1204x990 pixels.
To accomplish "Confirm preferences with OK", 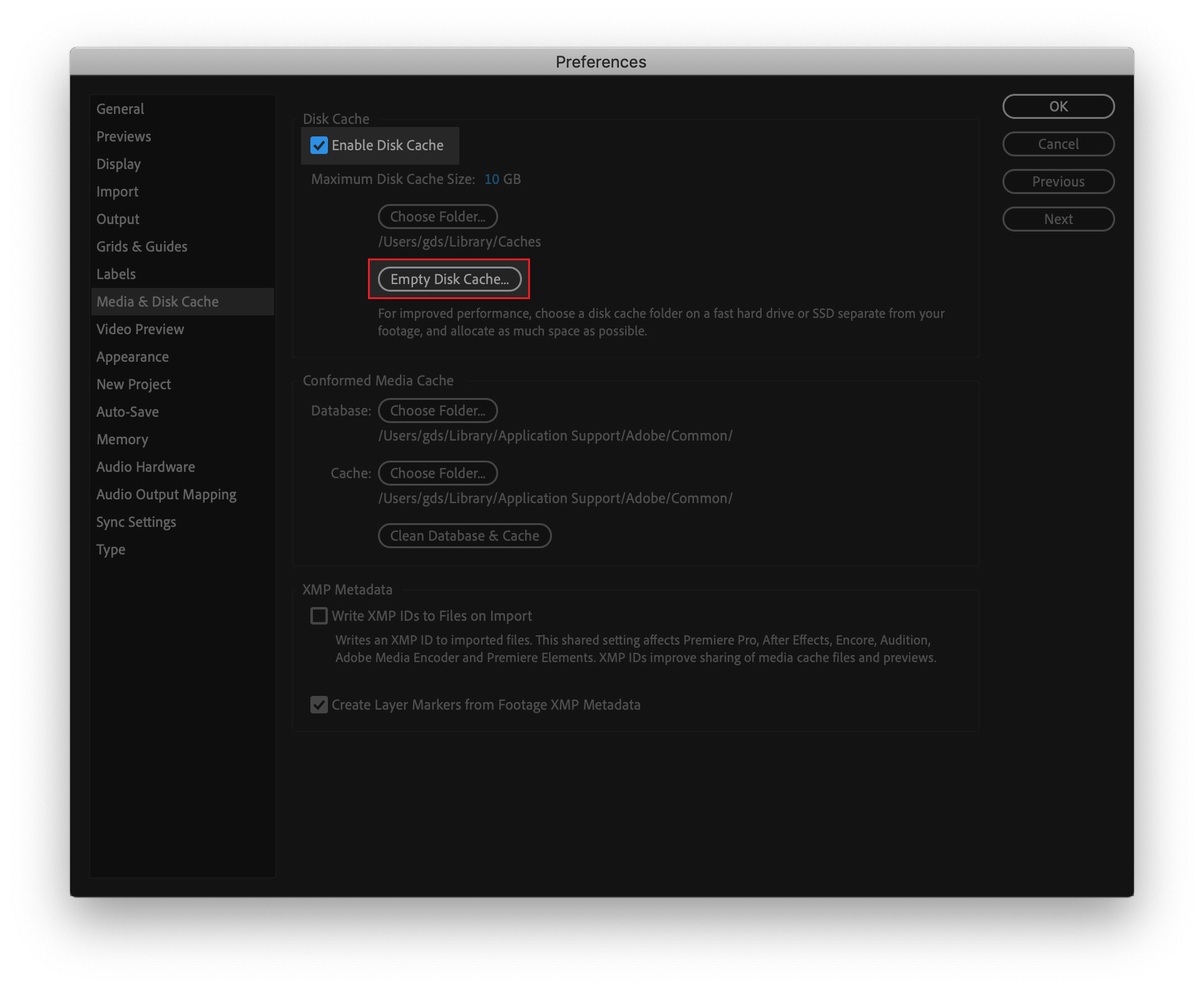I will (x=1058, y=106).
